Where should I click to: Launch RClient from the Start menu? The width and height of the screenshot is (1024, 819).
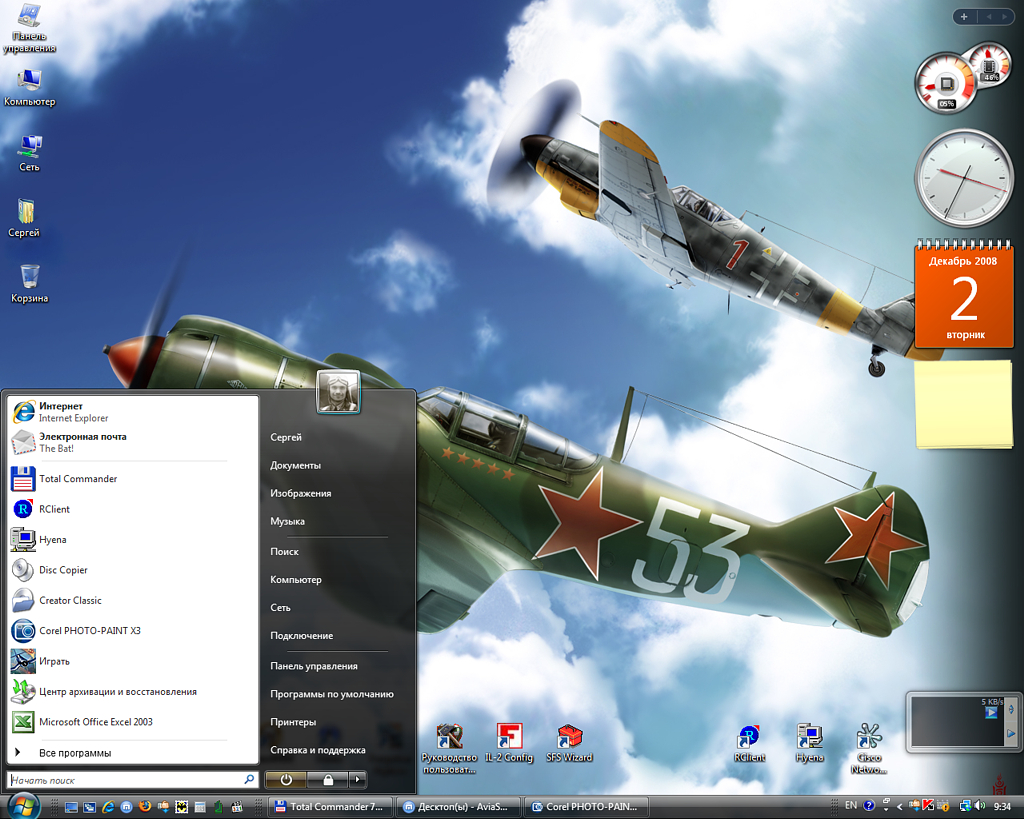[133, 509]
